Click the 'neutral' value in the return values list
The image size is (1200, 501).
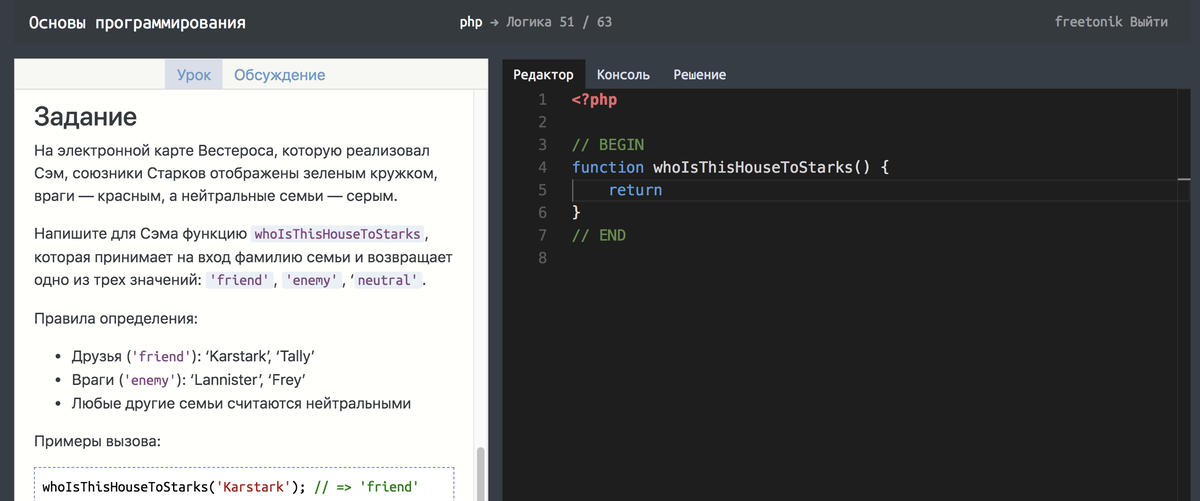coord(386,281)
